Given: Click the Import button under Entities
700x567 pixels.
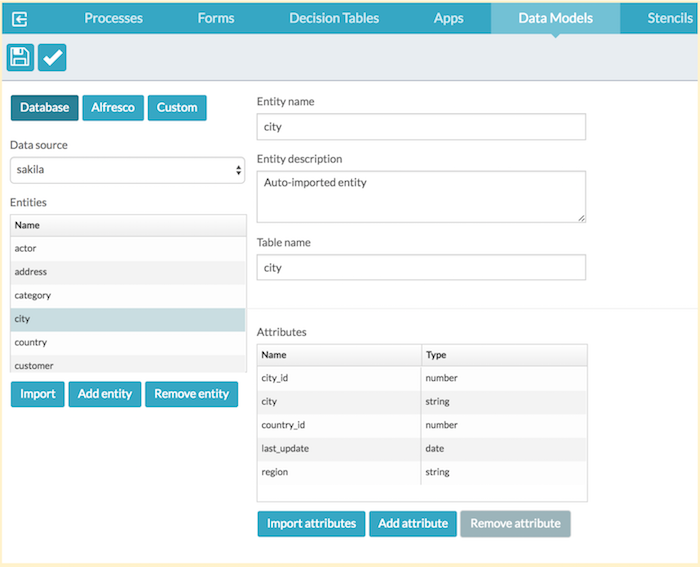Looking at the screenshot, I should (38, 394).
